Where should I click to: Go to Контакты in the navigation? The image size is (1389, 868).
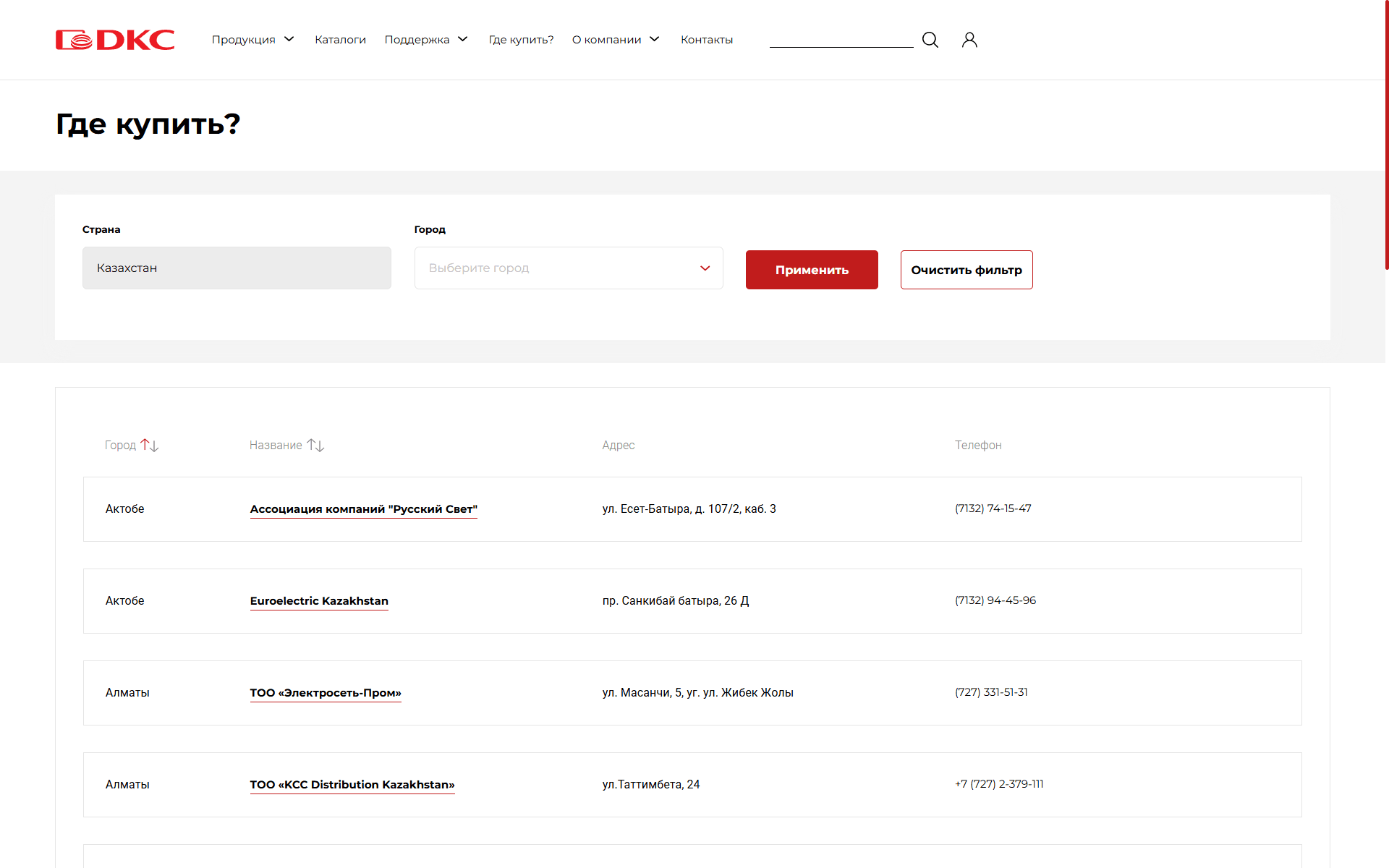point(707,40)
